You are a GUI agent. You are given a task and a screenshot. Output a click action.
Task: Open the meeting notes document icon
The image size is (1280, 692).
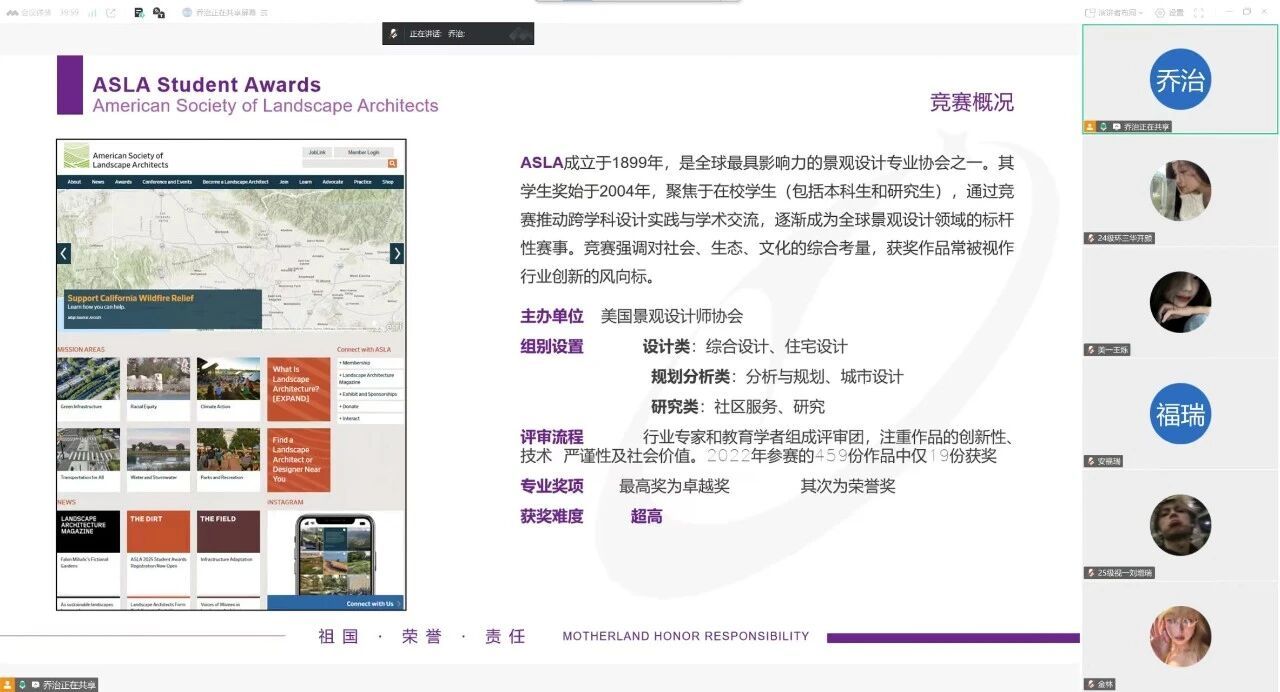coord(138,13)
